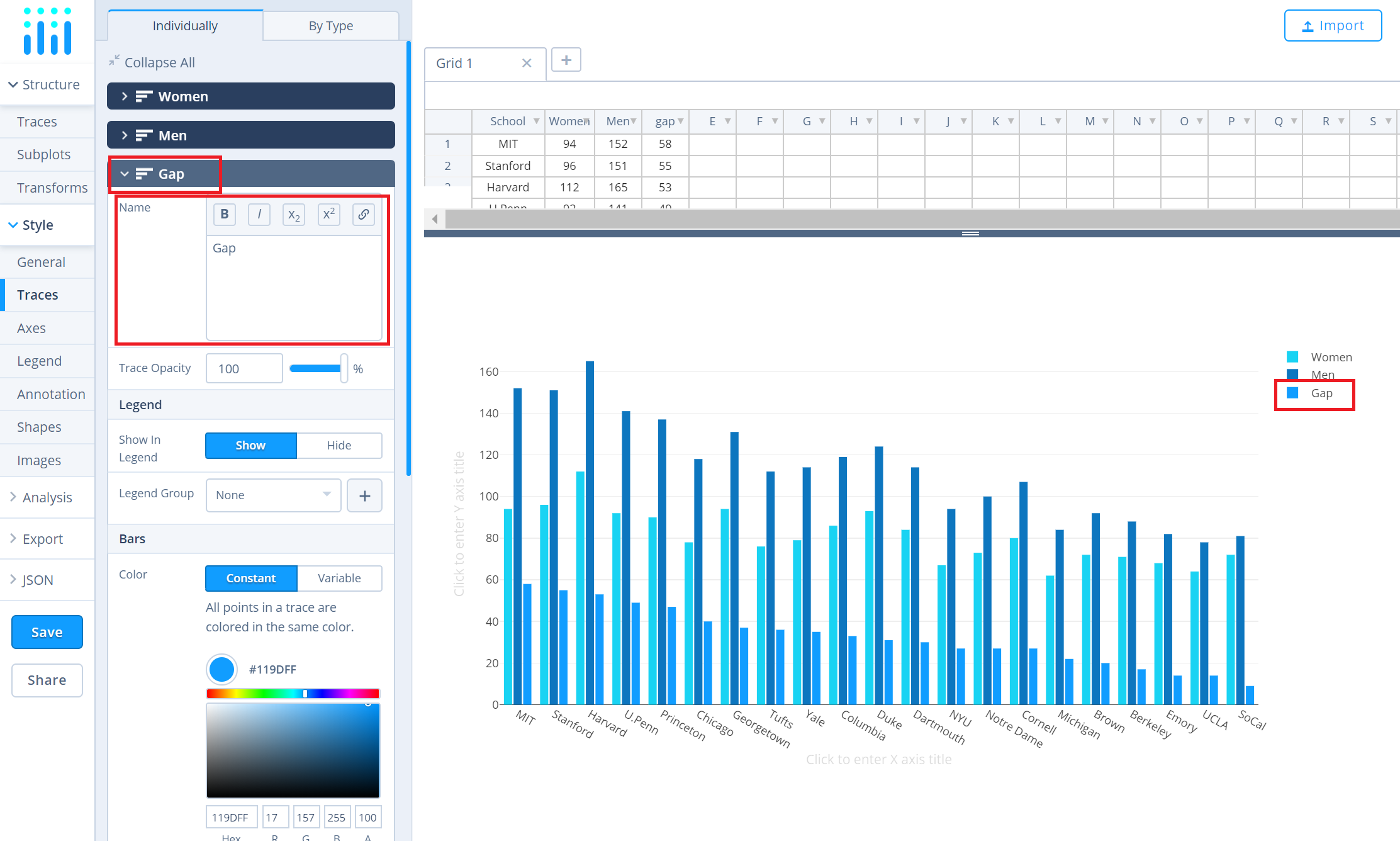This screenshot has width=1400, height=841.
Task: Click Collapse All link
Action: tap(160, 62)
